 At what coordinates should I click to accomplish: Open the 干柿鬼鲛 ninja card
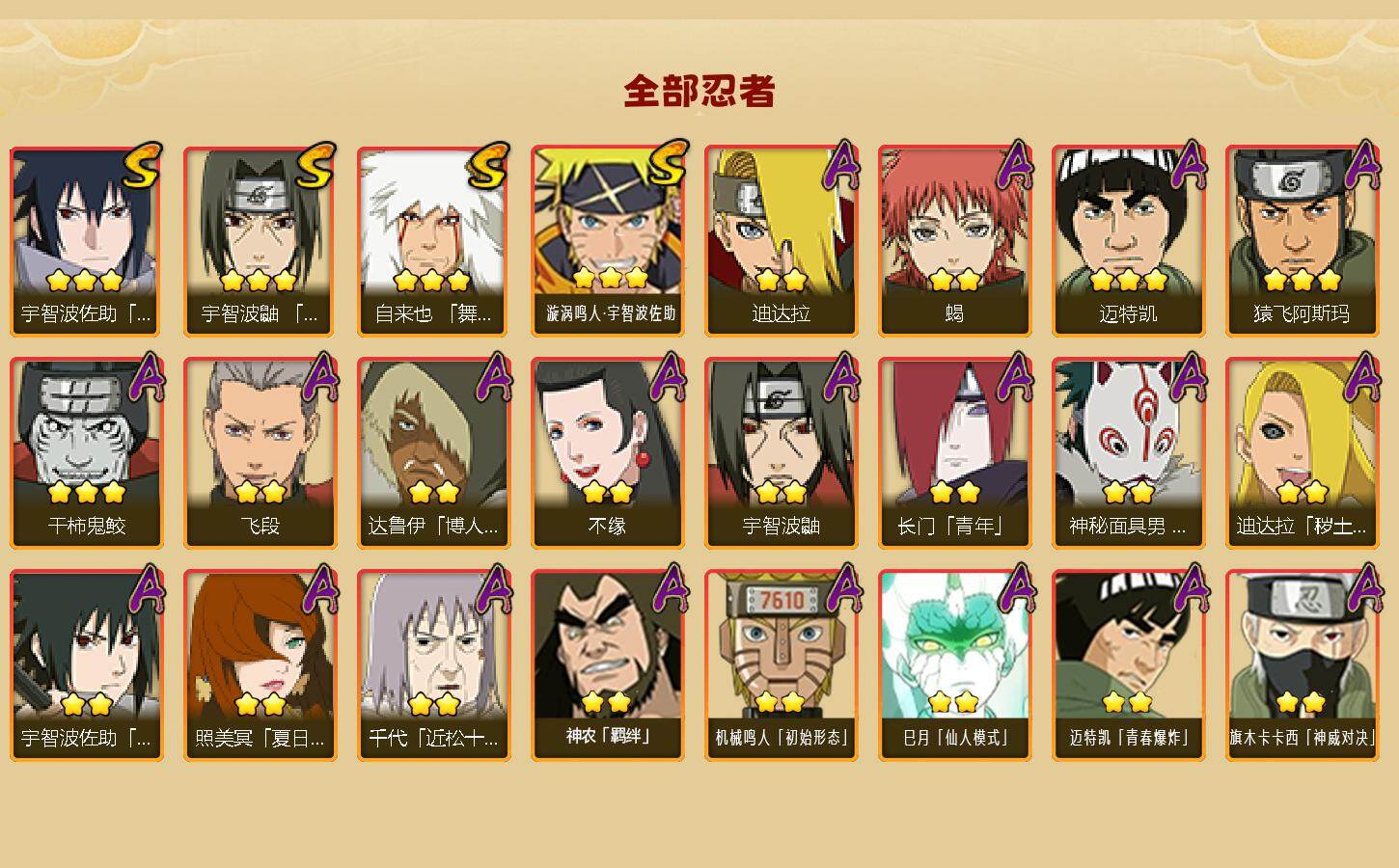(x=87, y=453)
